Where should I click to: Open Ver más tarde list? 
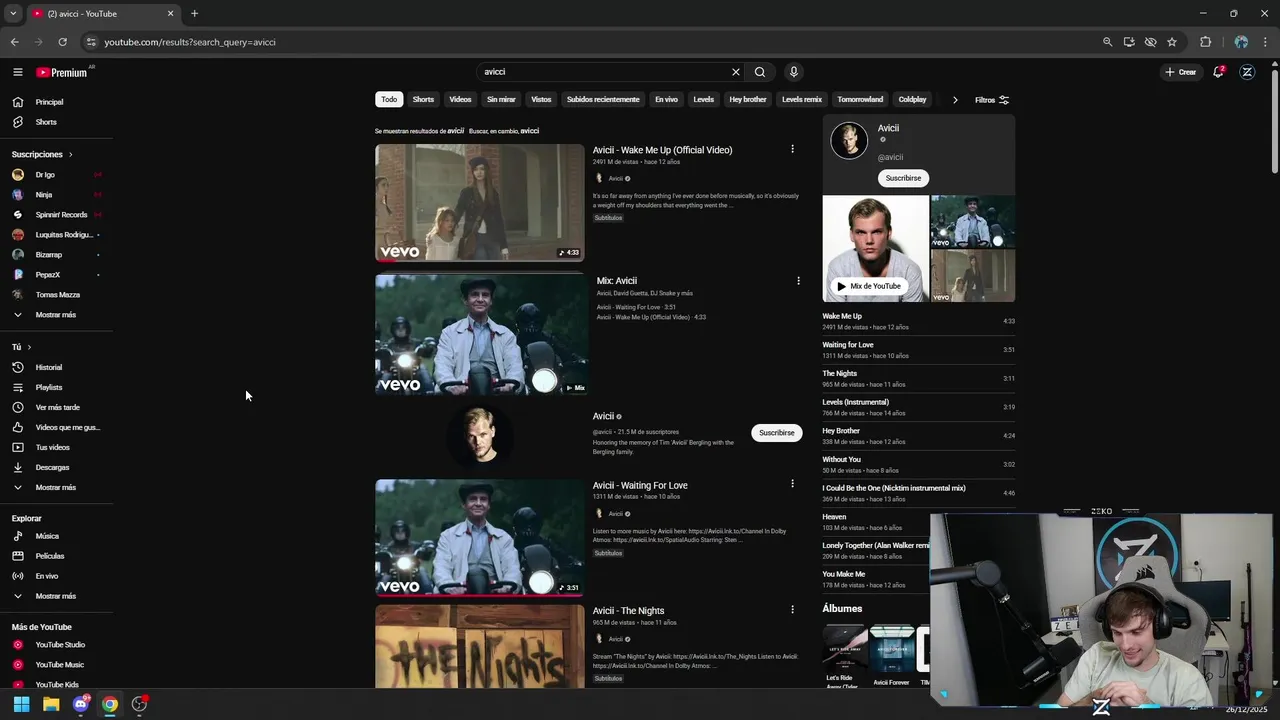pyautogui.click(x=57, y=407)
